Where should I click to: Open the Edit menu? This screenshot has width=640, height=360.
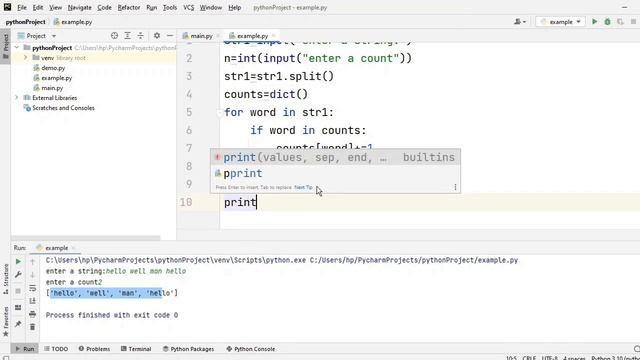pyautogui.click(x=38, y=7)
